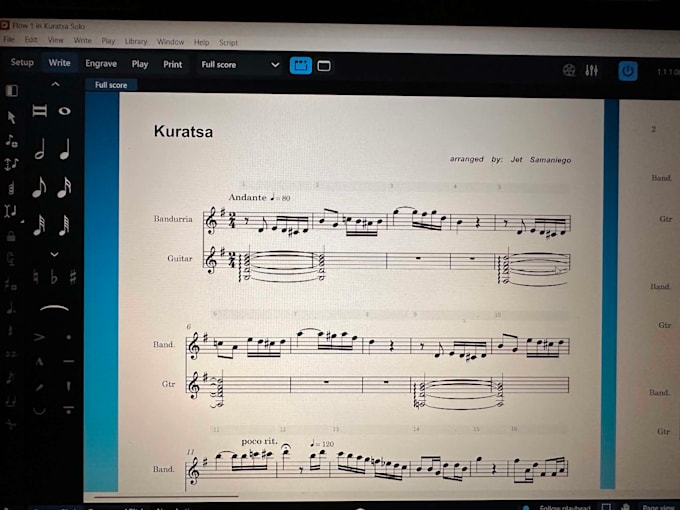
Task: Switch to galley view highlighted button
Action: tap(301, 66)
